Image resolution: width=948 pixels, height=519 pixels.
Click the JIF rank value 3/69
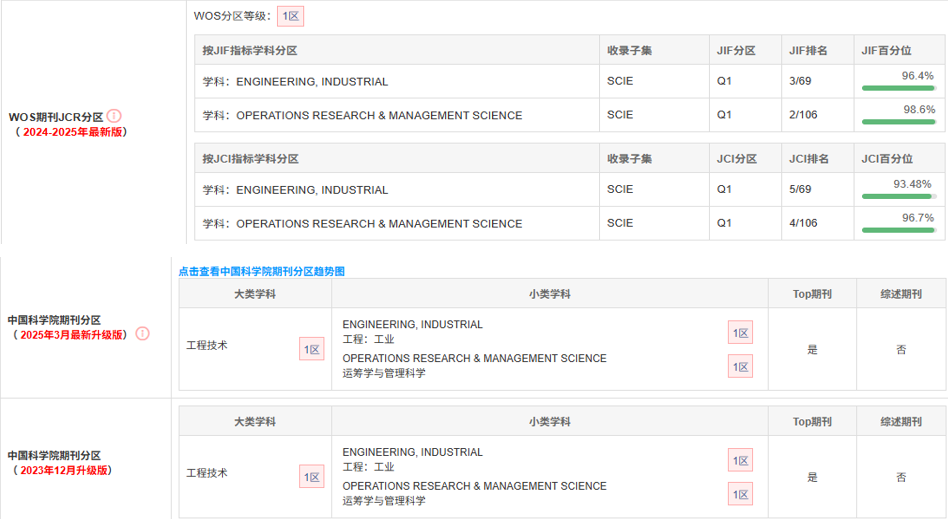[800, 82]
